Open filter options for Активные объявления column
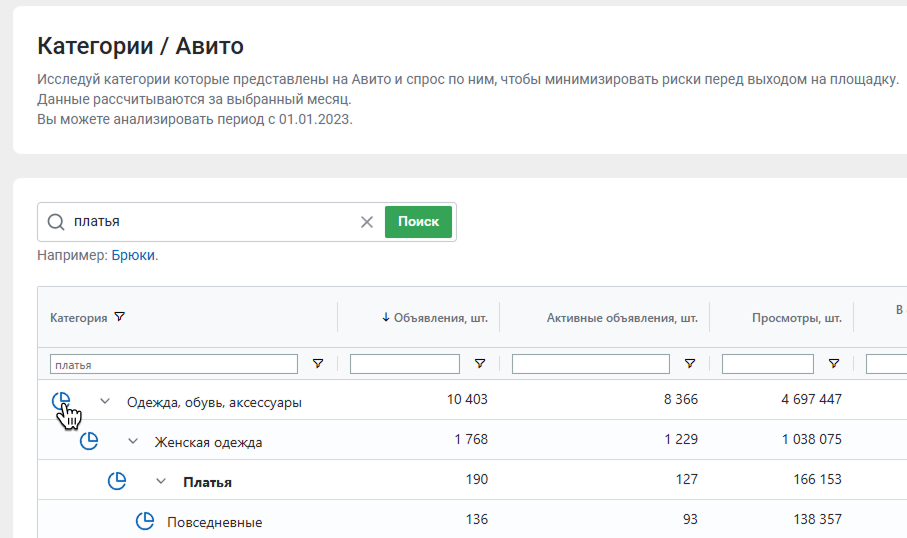907x538 pixels. [x=690, y=363]
